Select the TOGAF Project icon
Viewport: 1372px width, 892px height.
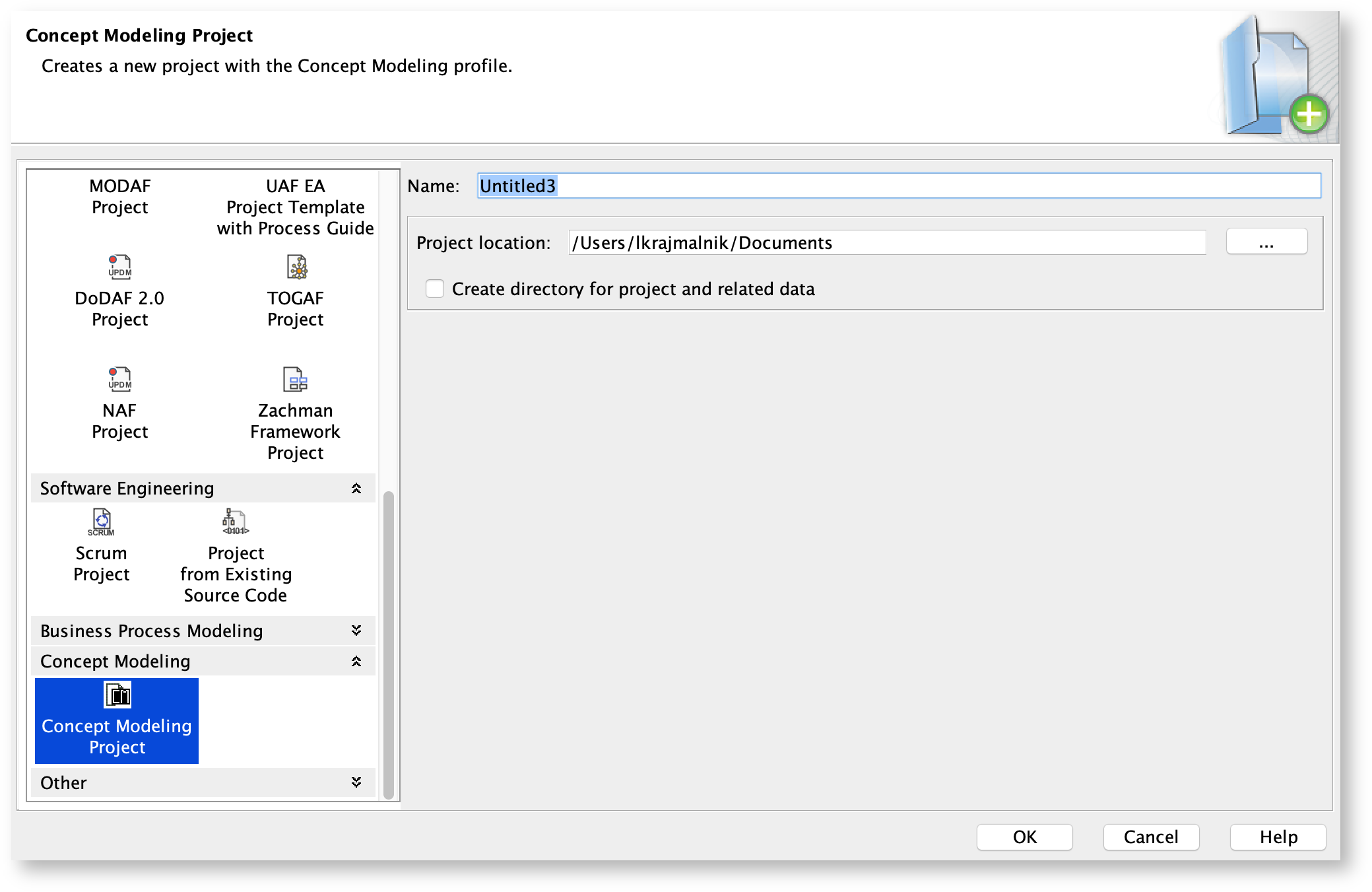coord(296,267)
